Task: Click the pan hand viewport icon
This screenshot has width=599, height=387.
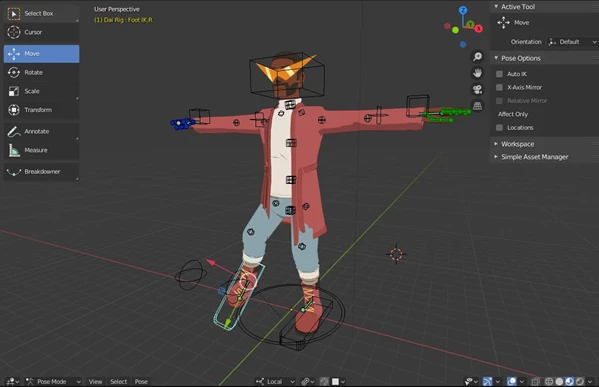Action: 477,73
